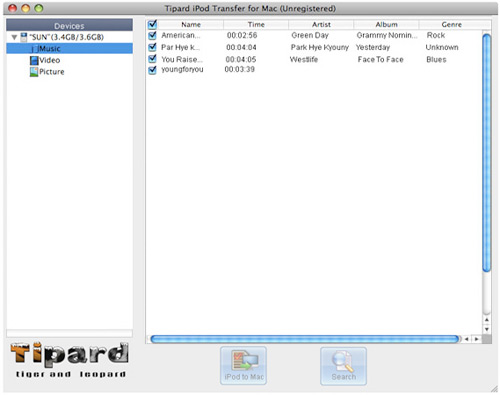The image size is (500, 395).
Task: Click the Video film icon
Action: tap(34, 60)
